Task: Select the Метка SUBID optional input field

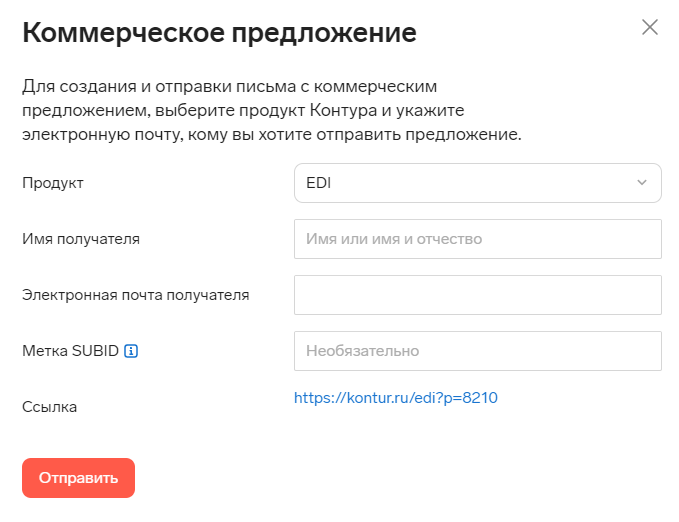Action: pyautogui.click(x=477, y=351)
